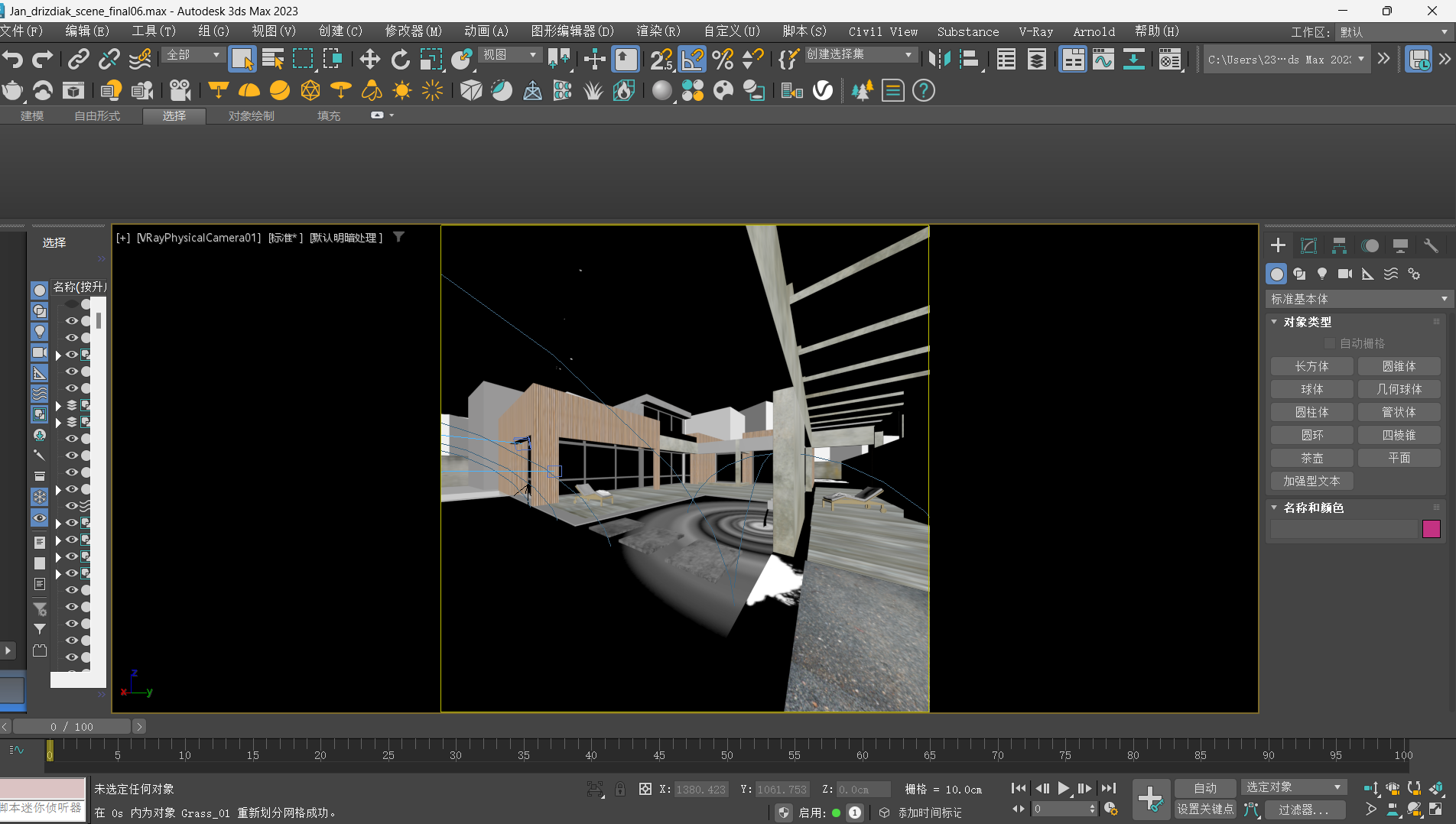Open the 标准基本体 primitive type dropdown
The width and height of the screenshot is (1456, 824).
[x=1358, y=299]
